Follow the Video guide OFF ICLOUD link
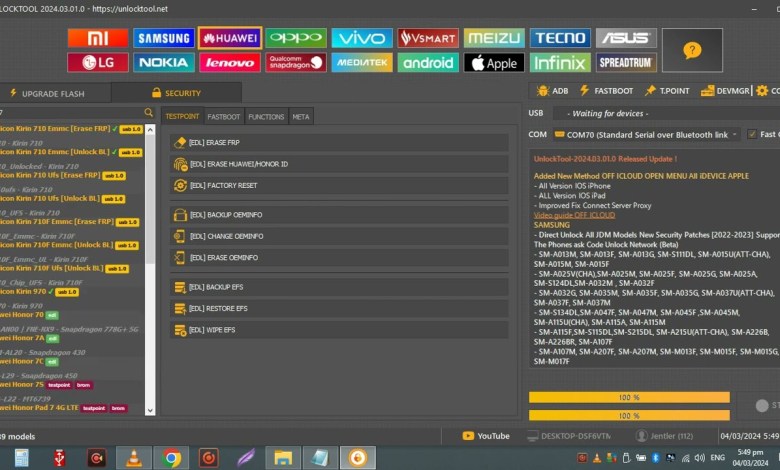780x470 pixels. (574, 215)
